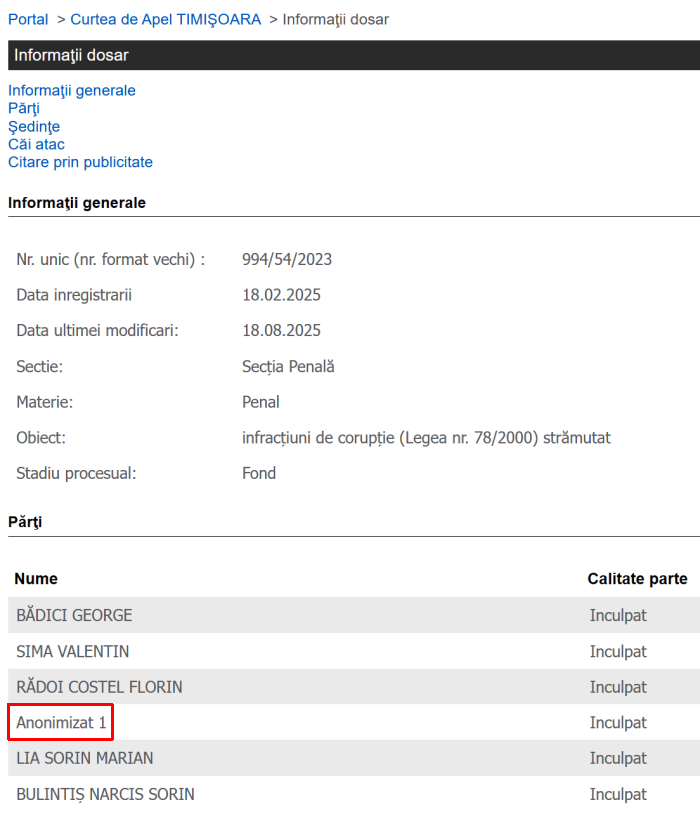The width and height of the screenshot is (700, 819).
Task: Select the BULINTIȘ NARCIS SORIN row
Action: point(354,794)
